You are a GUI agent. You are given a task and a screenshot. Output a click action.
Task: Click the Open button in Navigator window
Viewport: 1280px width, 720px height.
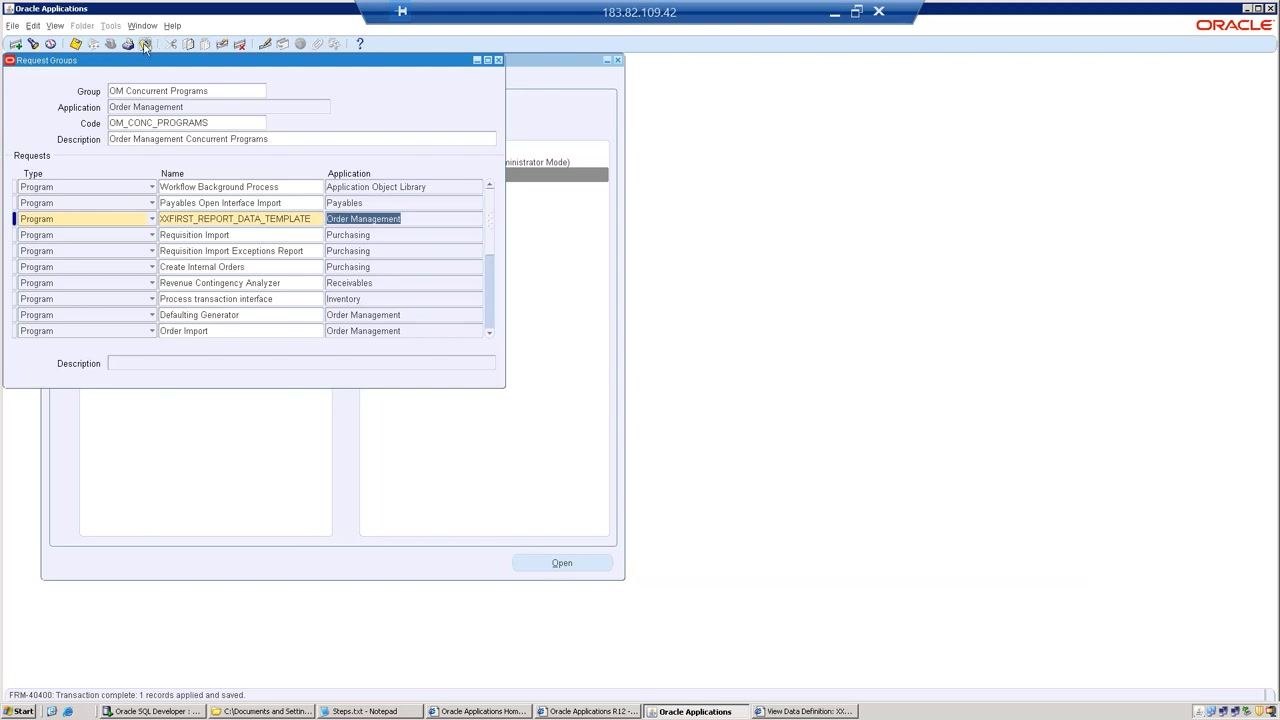click(x=562, y=563)
